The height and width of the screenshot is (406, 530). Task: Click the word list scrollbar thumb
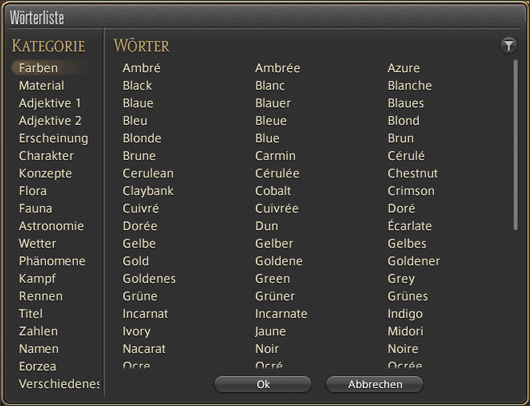click(x=515, y=145)
